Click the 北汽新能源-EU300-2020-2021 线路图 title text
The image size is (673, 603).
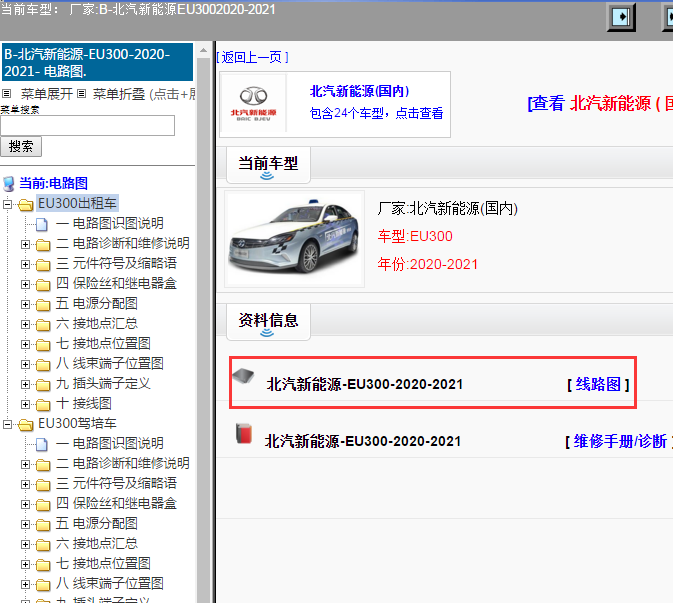click(365, 384)
